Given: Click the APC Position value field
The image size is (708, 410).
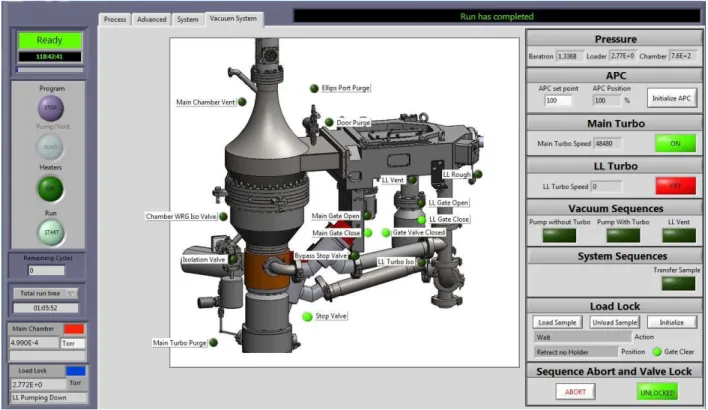Looking at the screenshot, I should (606, 101).
